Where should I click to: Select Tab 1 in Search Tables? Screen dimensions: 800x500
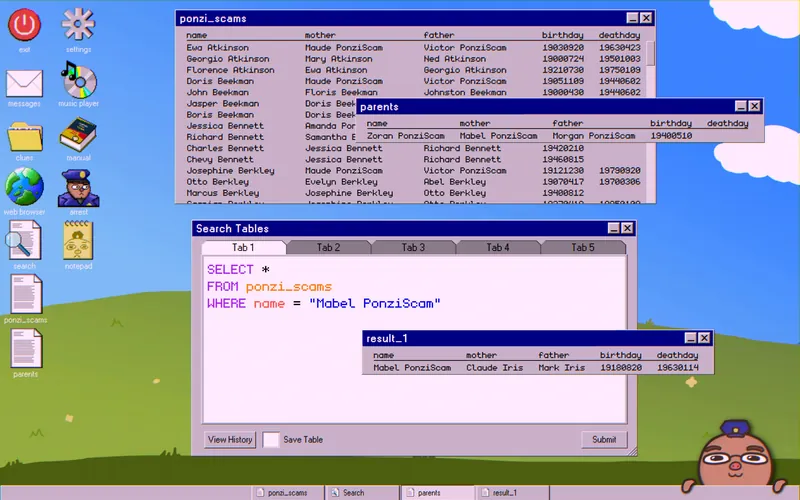[243, 247]
